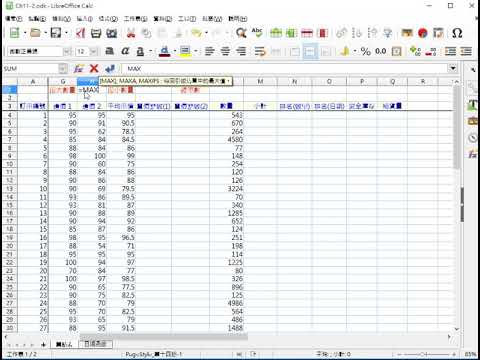Open sidebar Functions fx panel icon
Viewport: 480px width, 360px height.
472,154
